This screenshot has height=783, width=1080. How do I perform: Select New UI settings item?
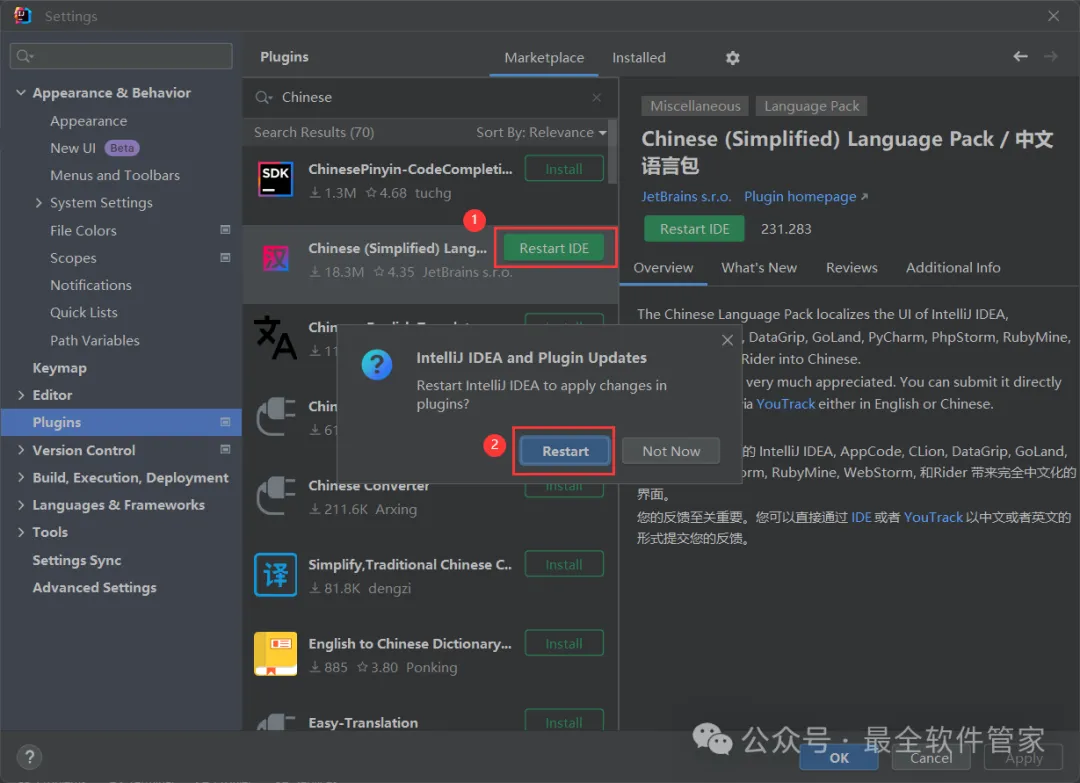click(x=72, y=148)
